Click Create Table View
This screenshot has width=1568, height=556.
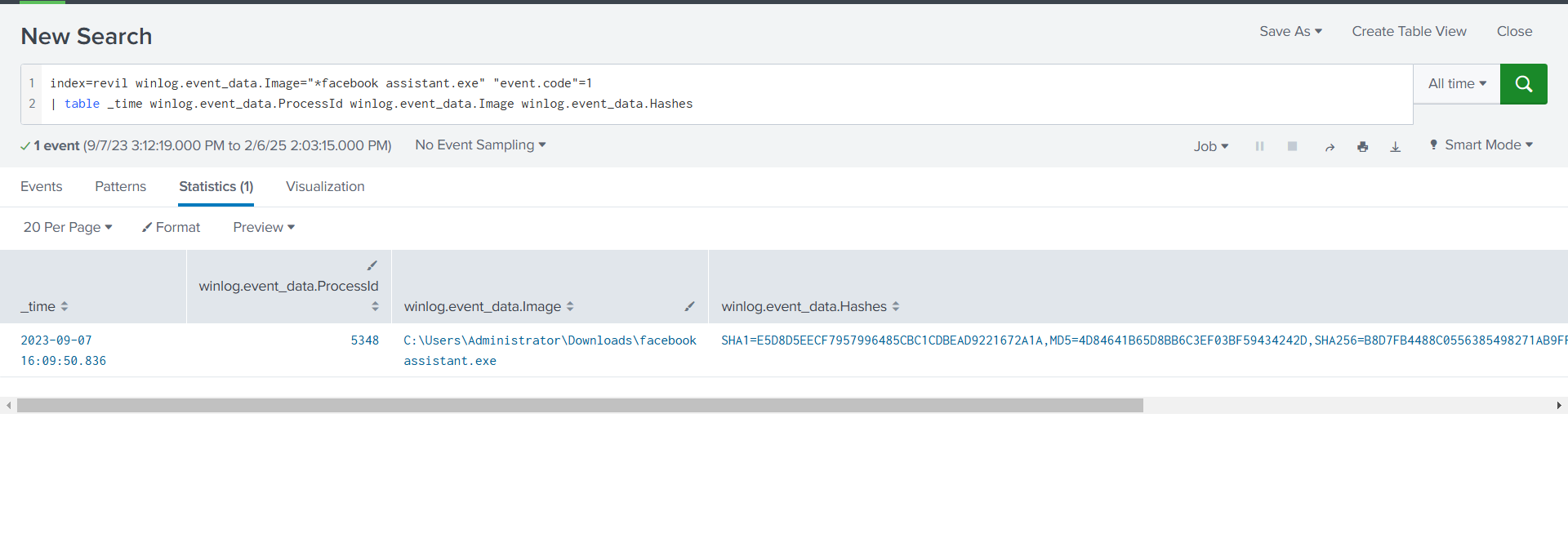[1409, 31]
